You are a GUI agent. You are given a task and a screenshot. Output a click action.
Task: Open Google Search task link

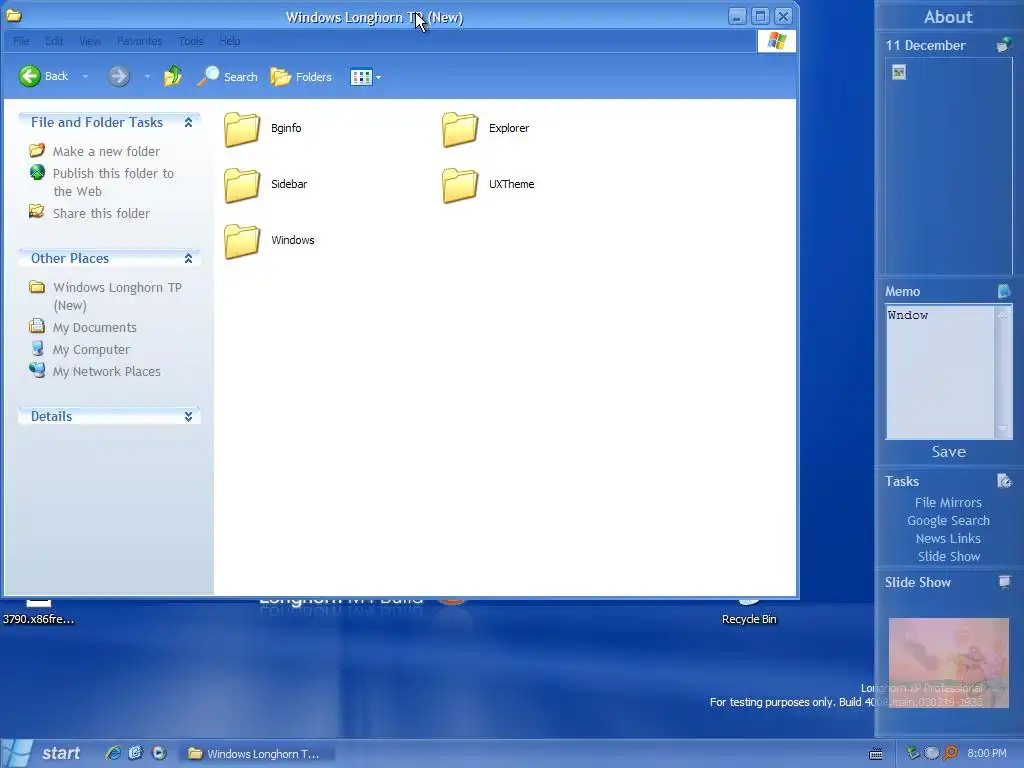point(948,520)
